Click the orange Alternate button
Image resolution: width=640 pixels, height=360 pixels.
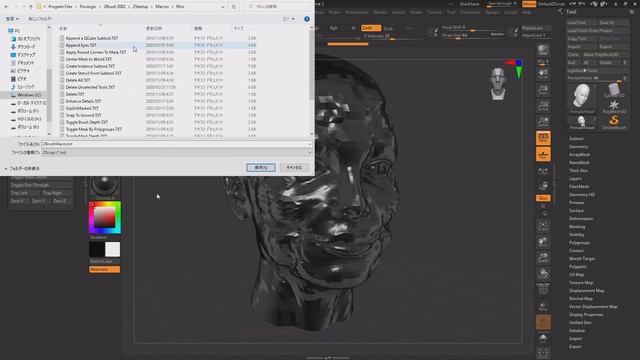pos(104,269)
